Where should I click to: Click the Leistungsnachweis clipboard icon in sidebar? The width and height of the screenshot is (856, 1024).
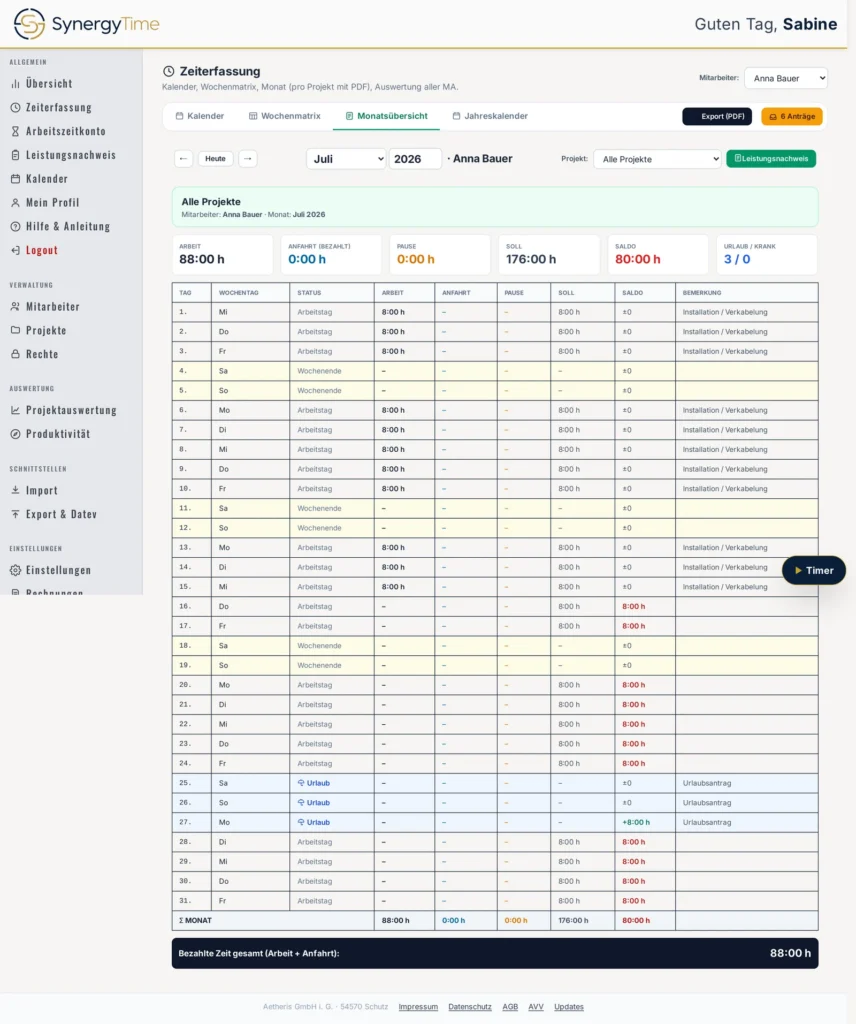point(15,155)
